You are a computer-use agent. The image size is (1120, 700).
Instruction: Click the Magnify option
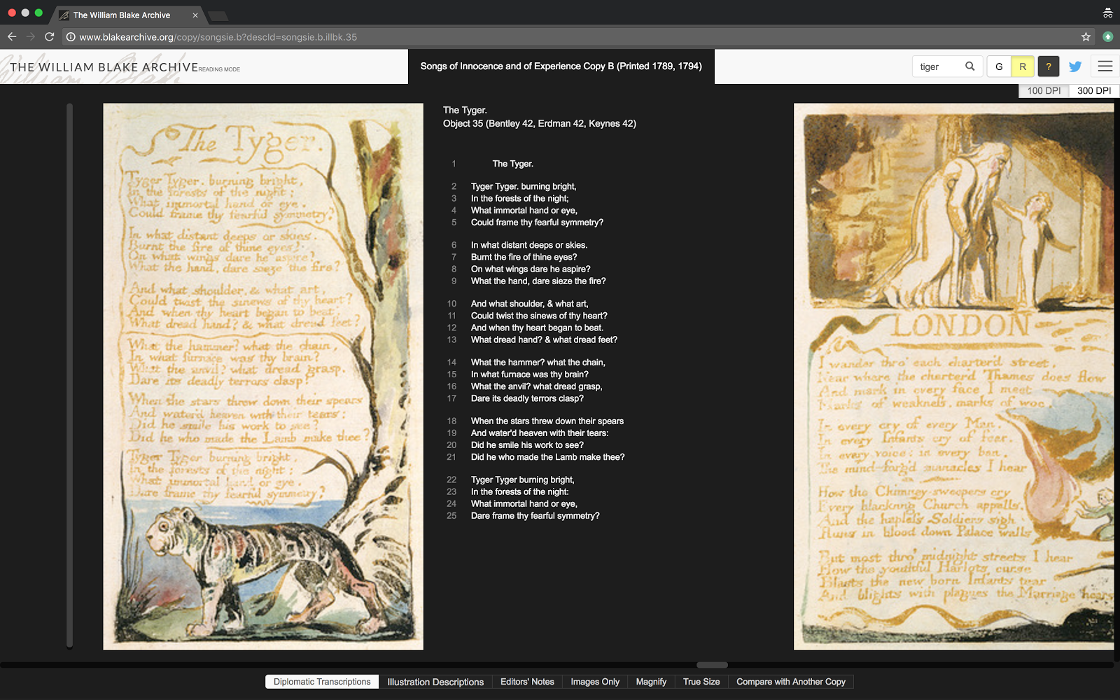tap(651, 681)
